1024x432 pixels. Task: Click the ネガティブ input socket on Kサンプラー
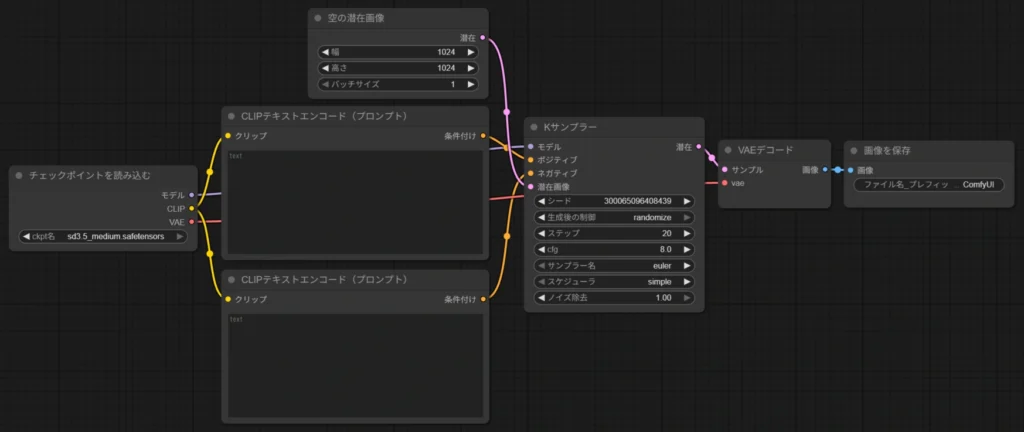point(530,173)
